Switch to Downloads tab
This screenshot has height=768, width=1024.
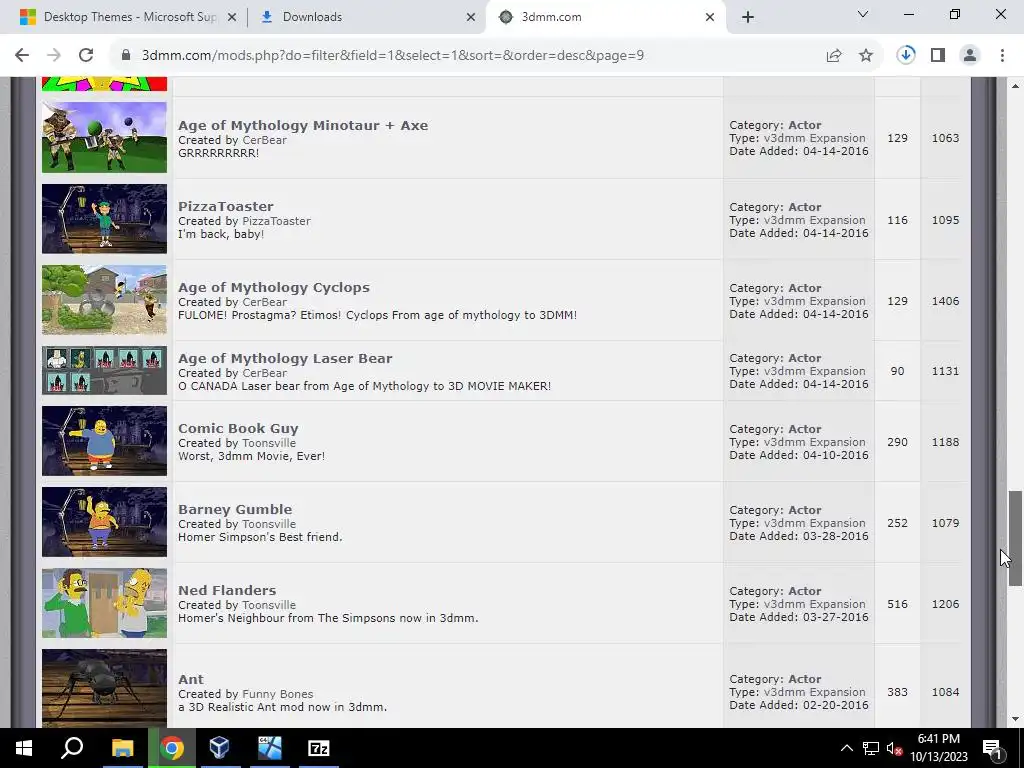point(366,17)
